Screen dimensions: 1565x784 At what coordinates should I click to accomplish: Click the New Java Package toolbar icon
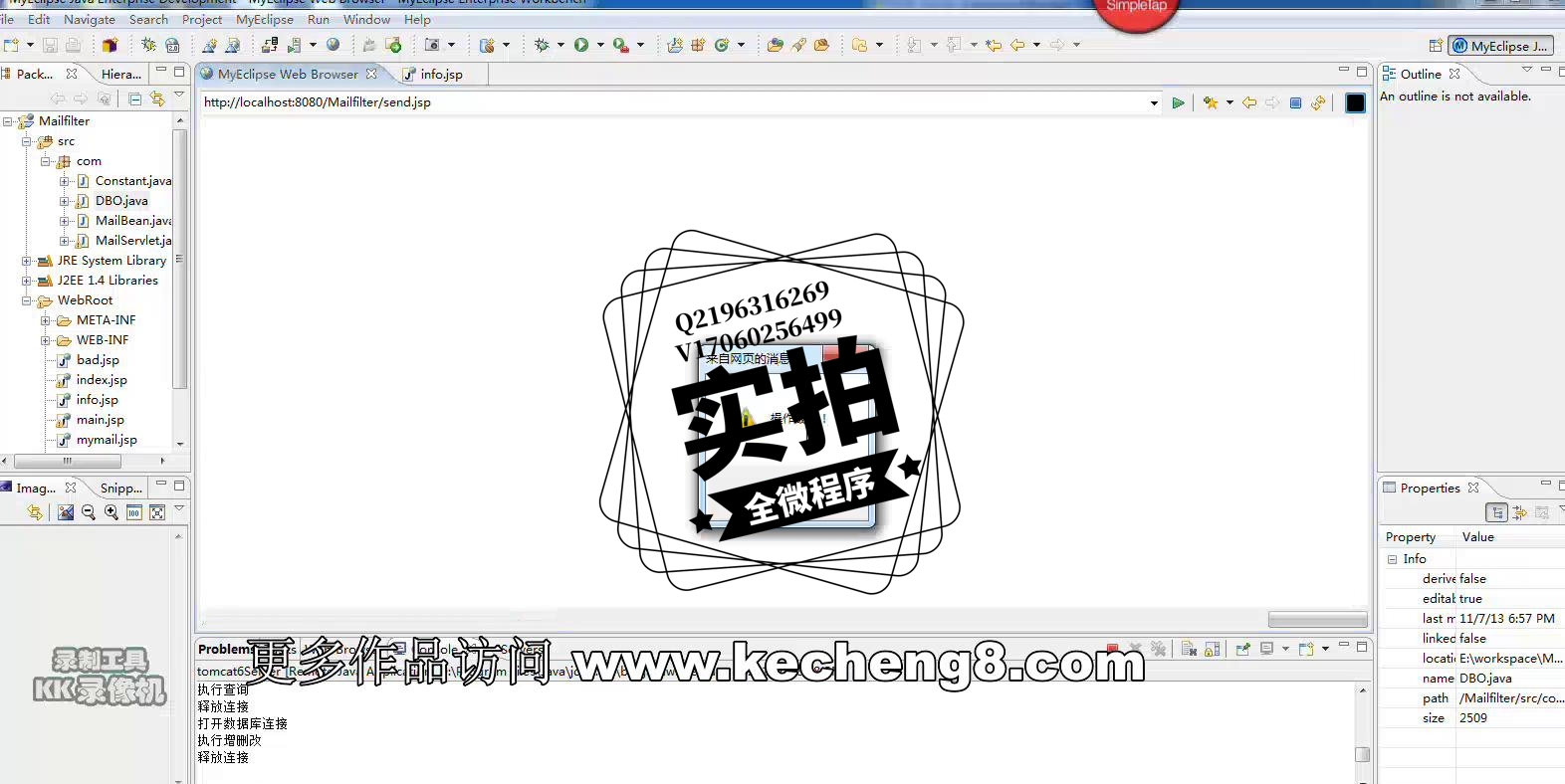click(x=698, y=45)
